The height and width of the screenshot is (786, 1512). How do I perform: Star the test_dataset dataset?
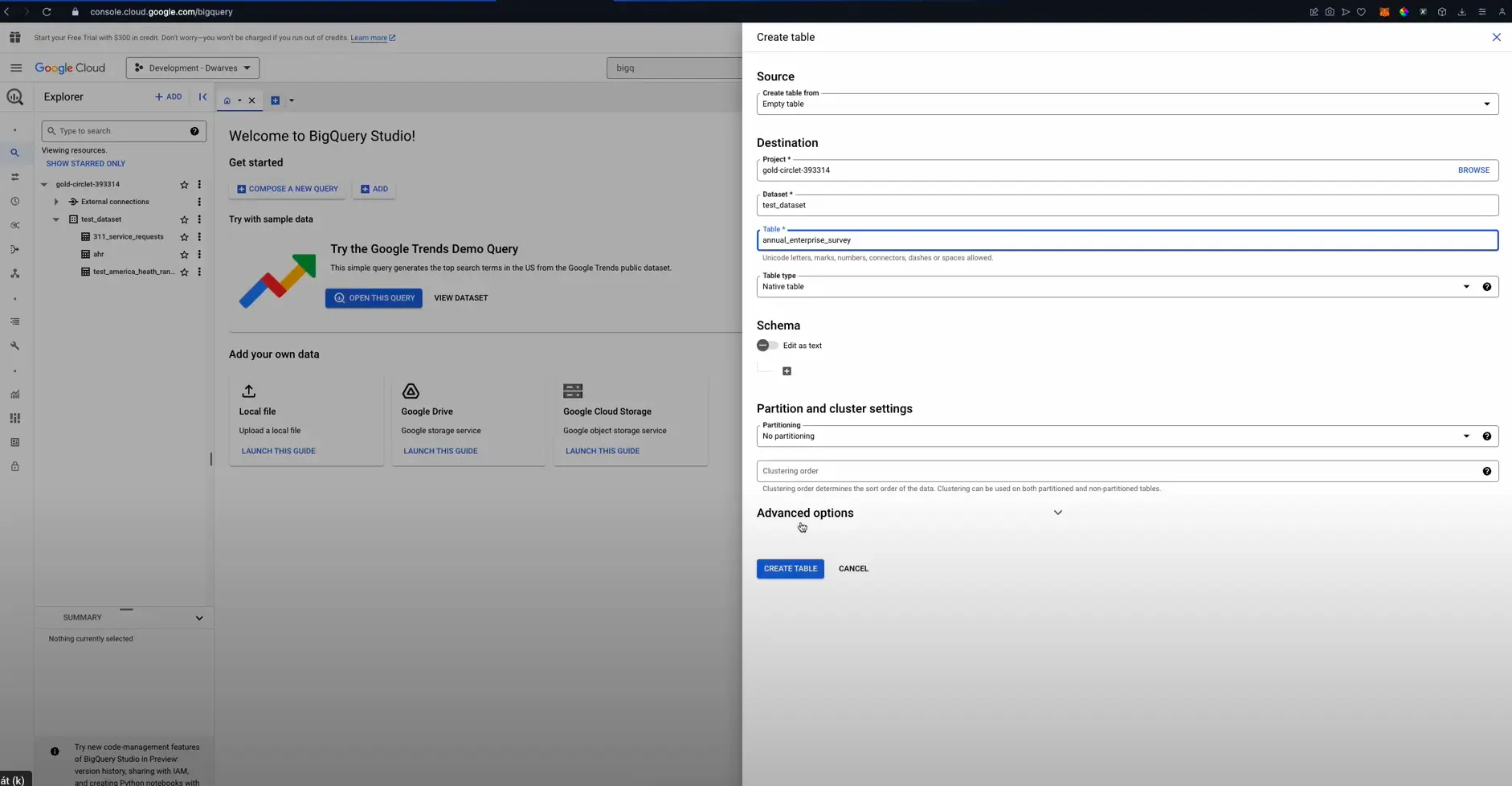pos(184,219)
